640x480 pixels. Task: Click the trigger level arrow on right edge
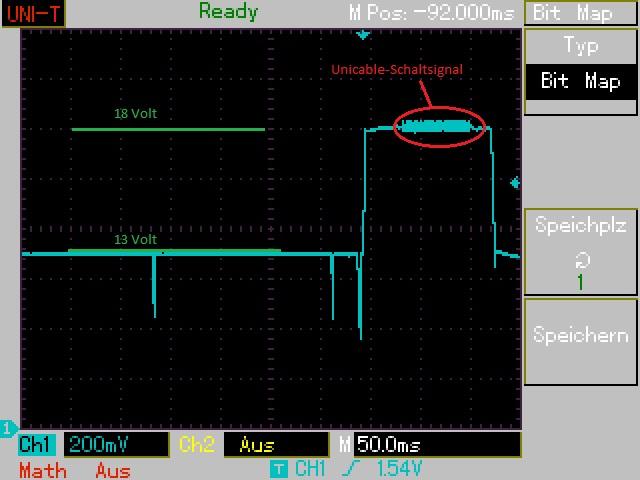coord(515,183)
